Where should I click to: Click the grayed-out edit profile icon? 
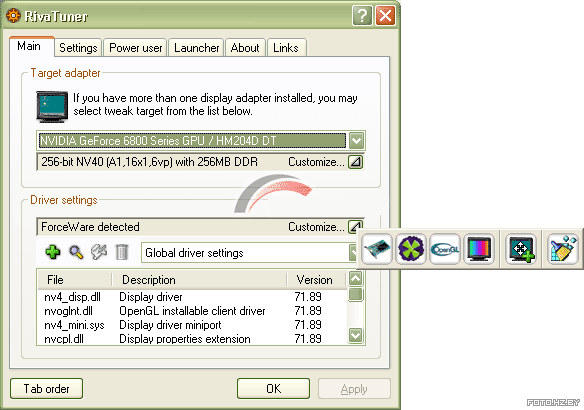point(99,252)
